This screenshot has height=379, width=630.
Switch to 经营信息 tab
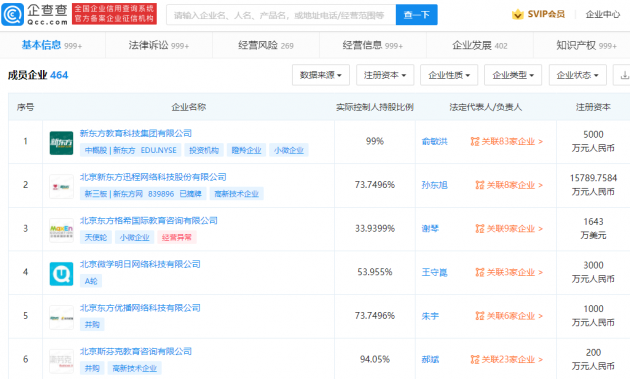point(372,45)
